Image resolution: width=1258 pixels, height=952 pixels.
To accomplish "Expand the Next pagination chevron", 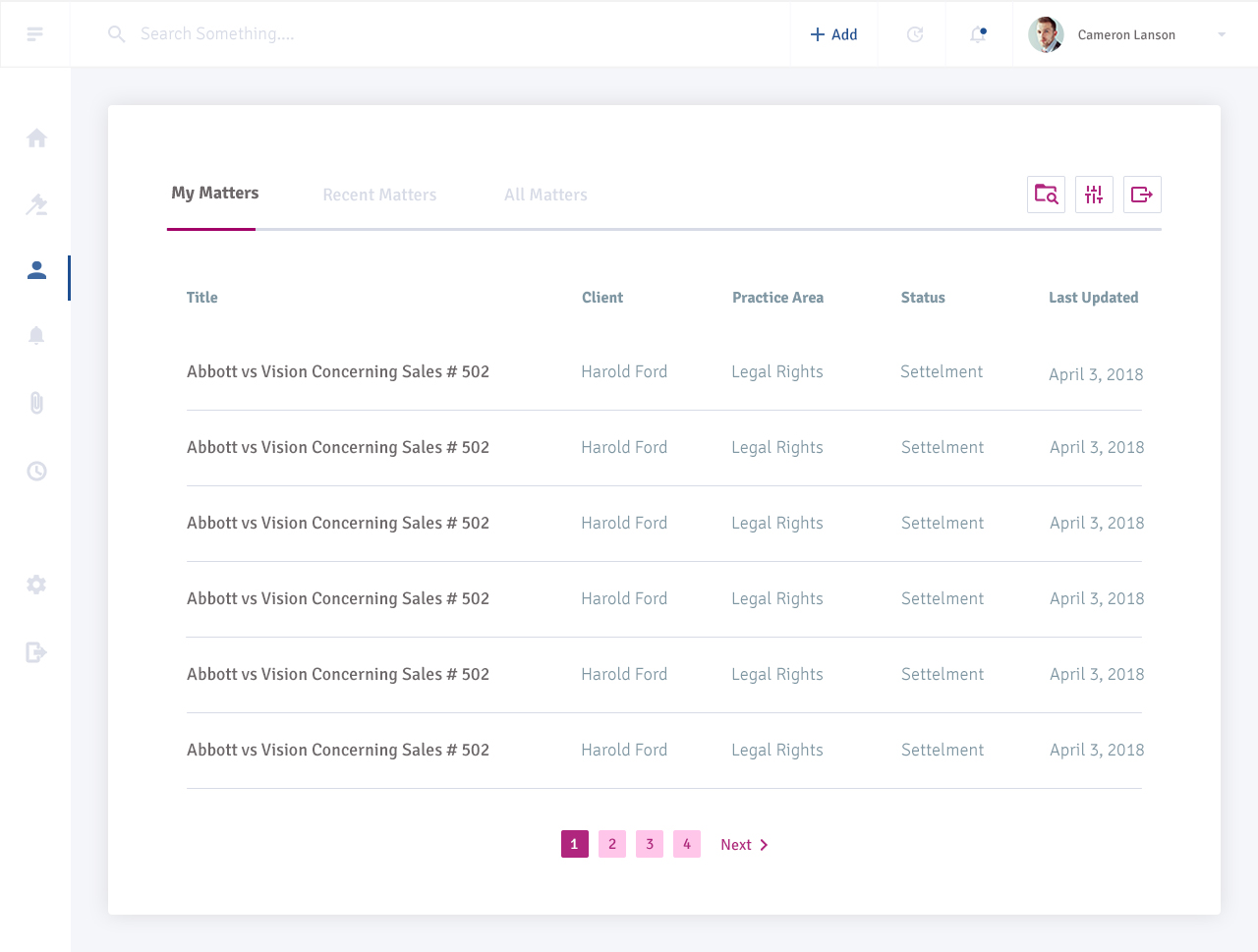I will coord(765,844).
